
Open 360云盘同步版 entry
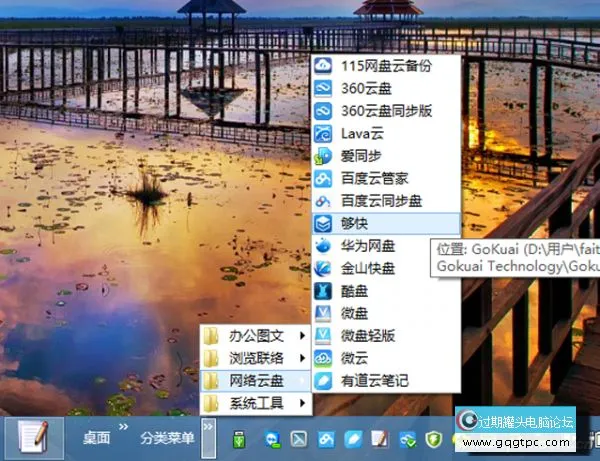tap(386, 111)
